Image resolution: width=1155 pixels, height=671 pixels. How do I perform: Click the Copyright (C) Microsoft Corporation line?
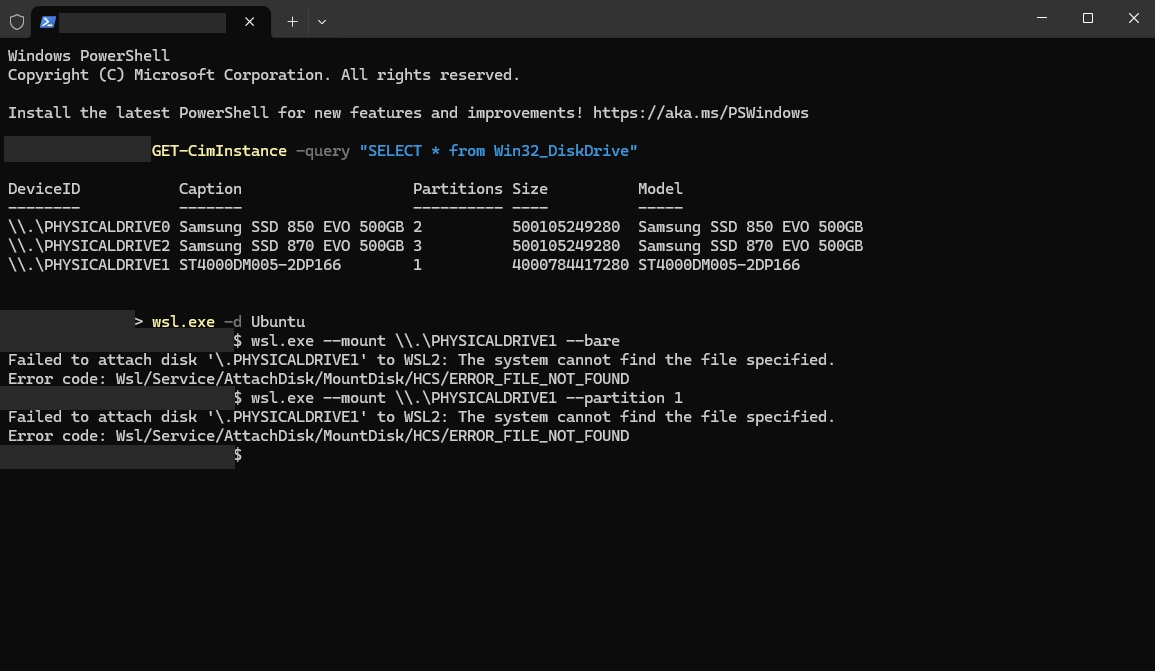[x=264, y=75]
